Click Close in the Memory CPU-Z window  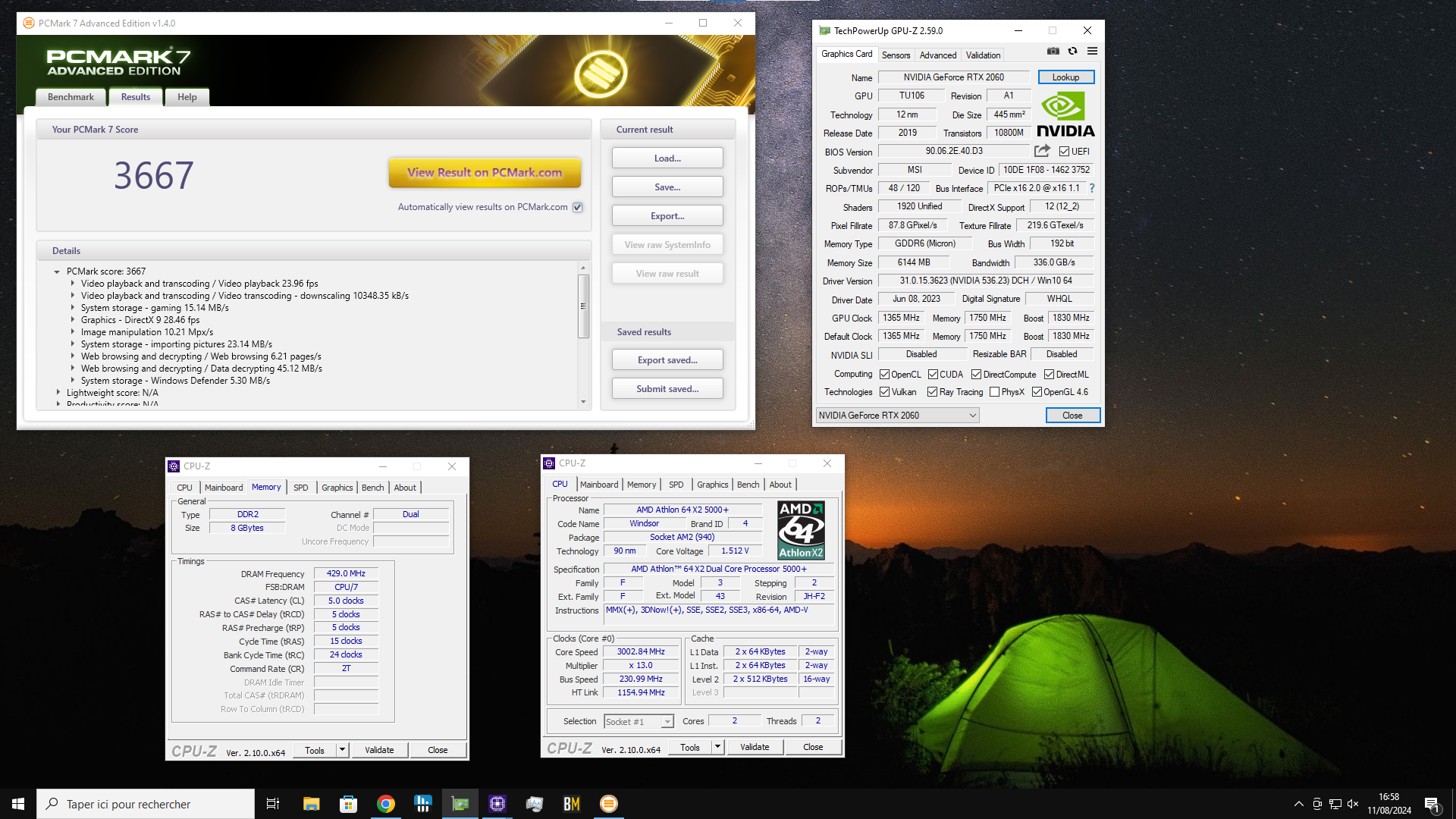pos(438,750)
